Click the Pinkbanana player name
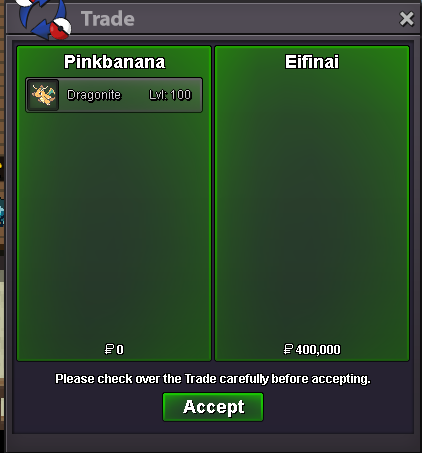The image size is (422, 453). click(114, 62)
